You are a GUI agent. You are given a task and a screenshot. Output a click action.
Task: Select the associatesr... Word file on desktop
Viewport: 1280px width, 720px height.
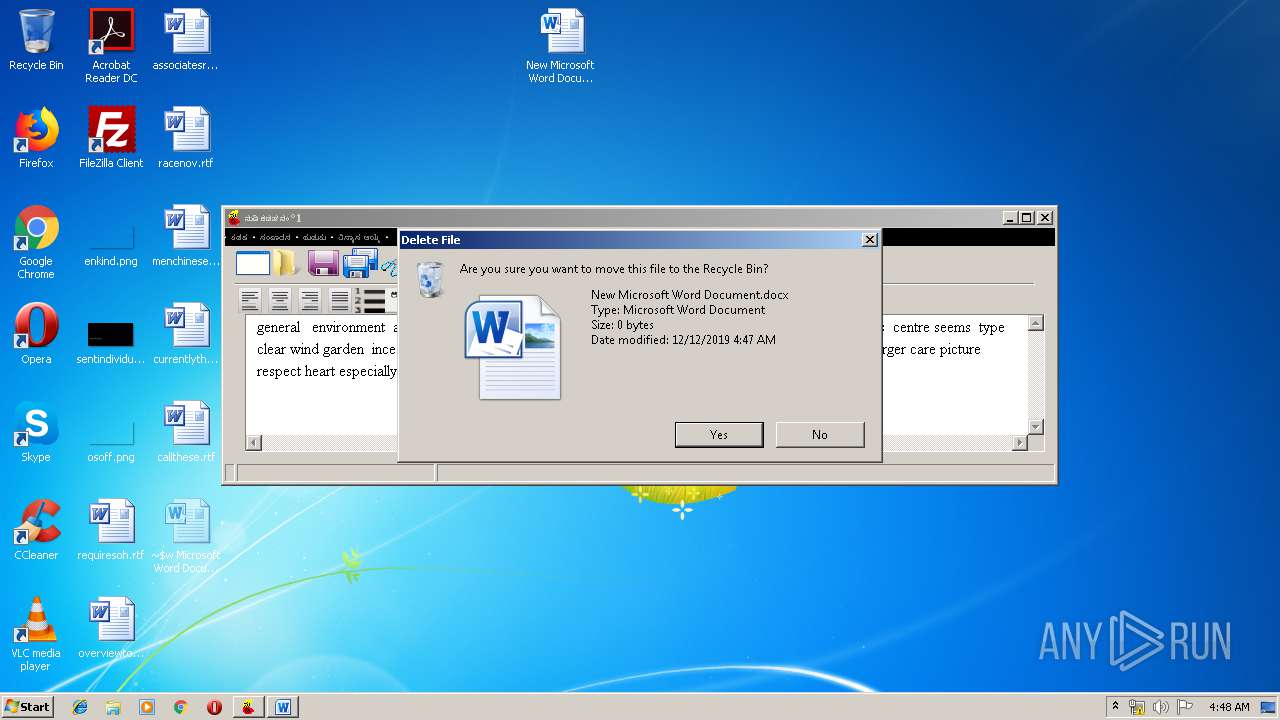pos(186,40)
